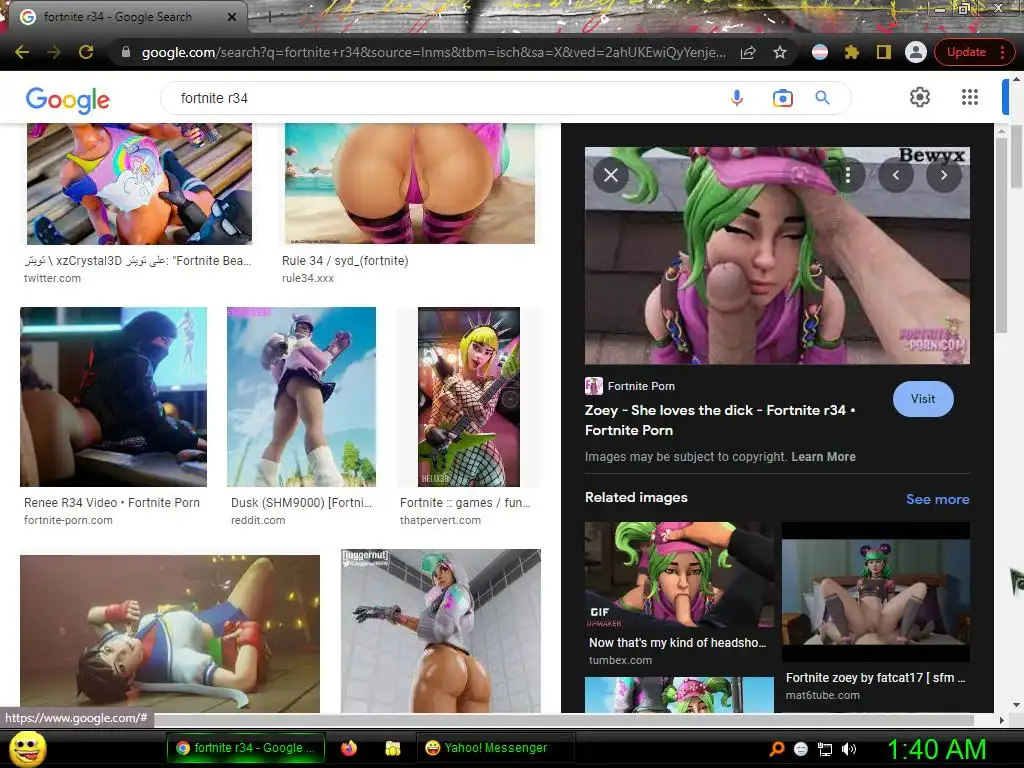Open the Learn More copyright link
The width and height of the screenshot is (1024, 768).
[x=824, y=457]
